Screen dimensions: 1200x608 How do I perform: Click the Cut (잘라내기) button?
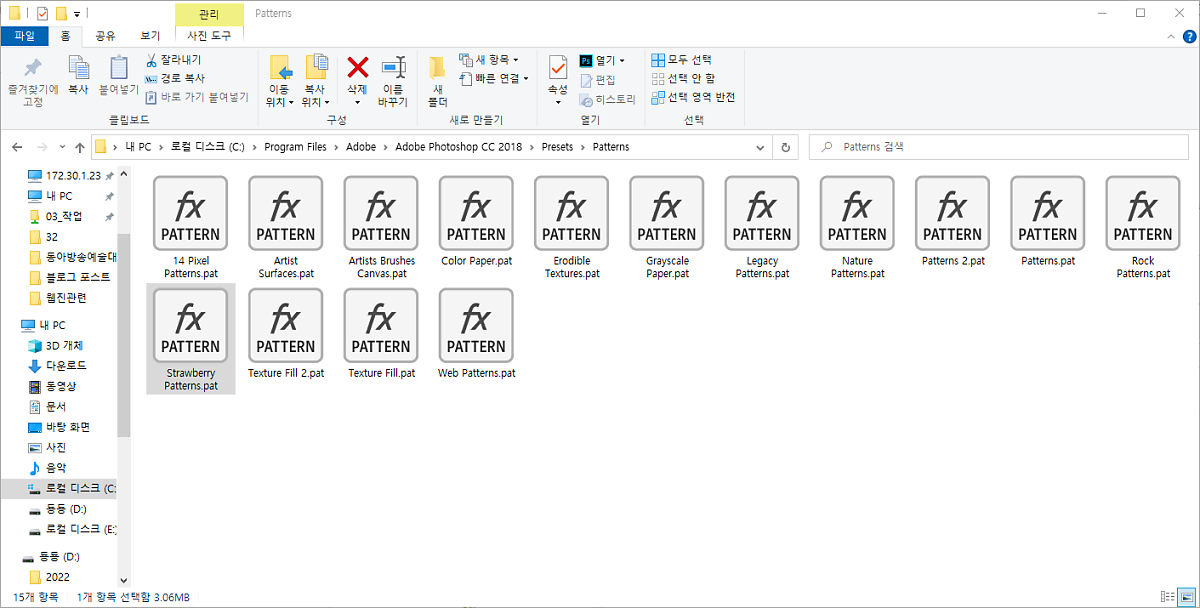[172, 60]
